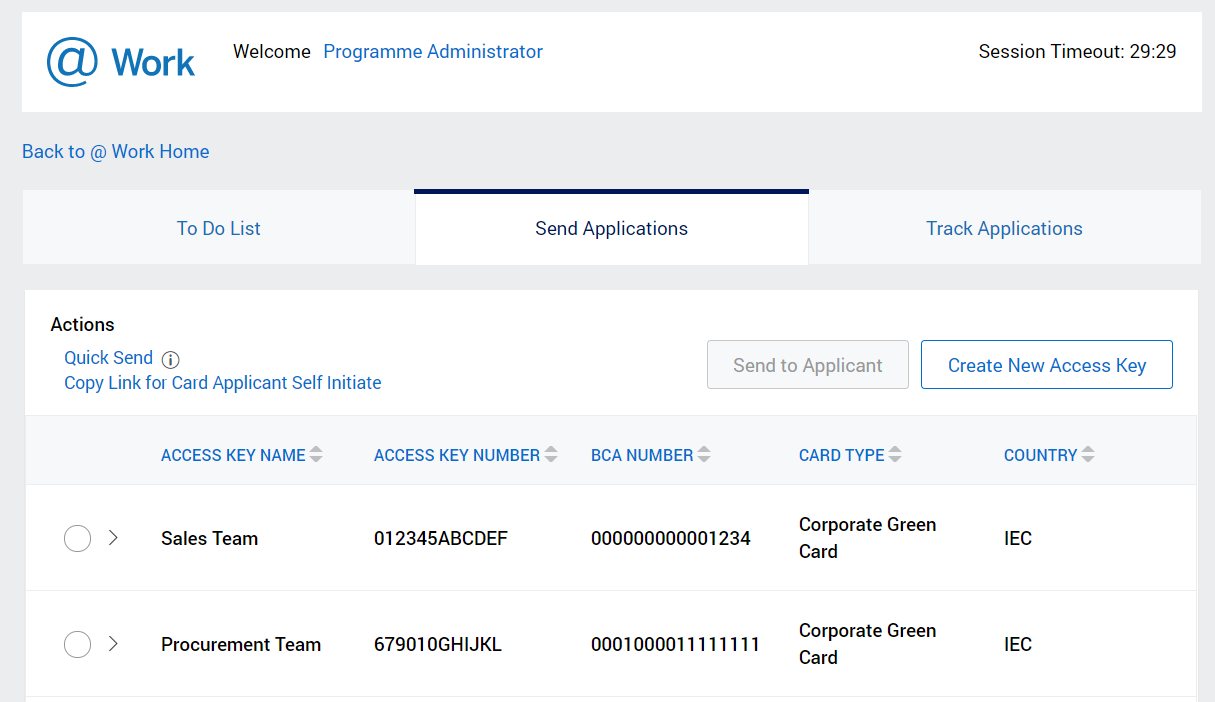Click the Send to Applicant button
The height and width of the screenshot is (702, 1215).
pos(807,364)
